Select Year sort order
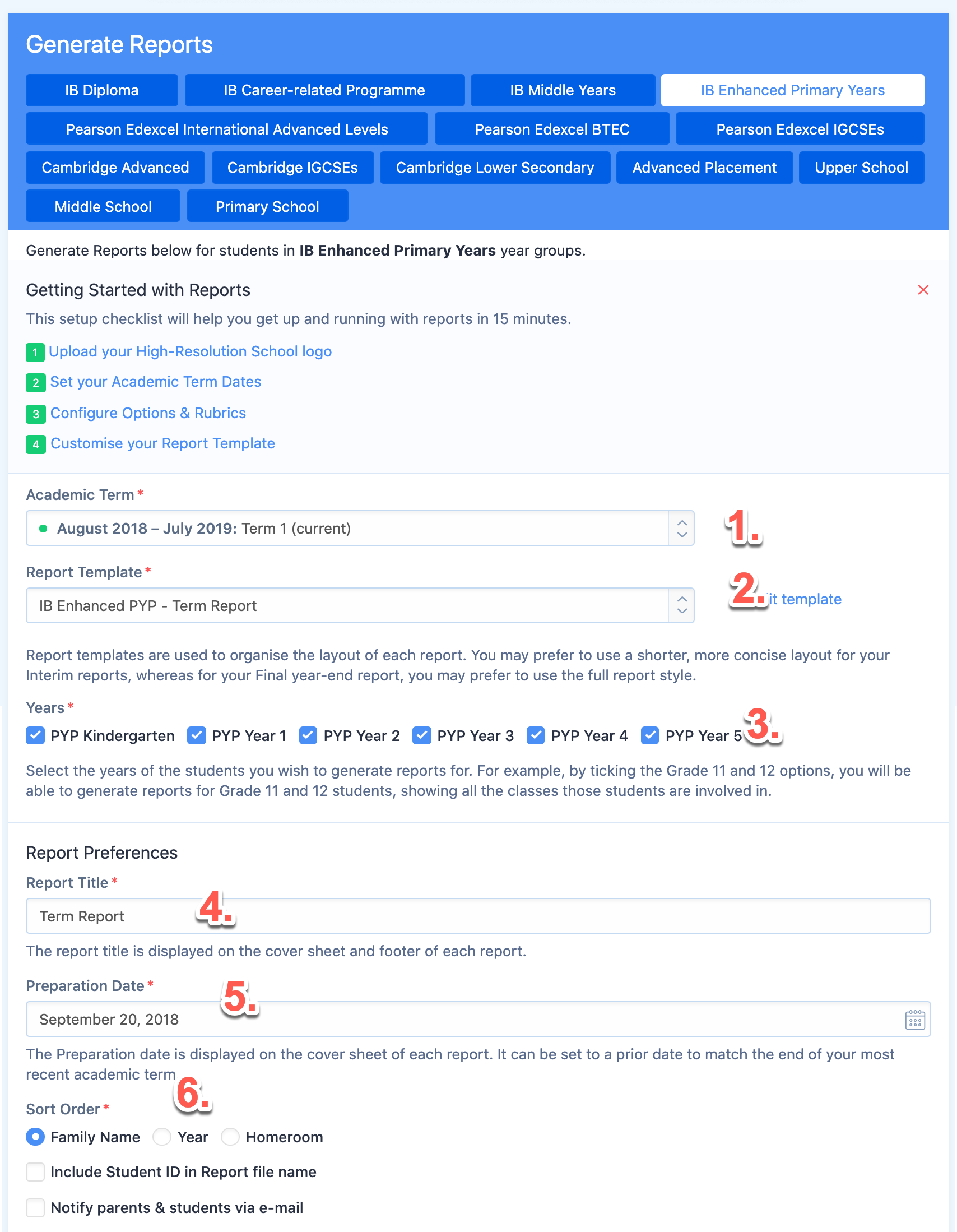This screenshot has height=1232, width=957. (x=162, y=1137)
